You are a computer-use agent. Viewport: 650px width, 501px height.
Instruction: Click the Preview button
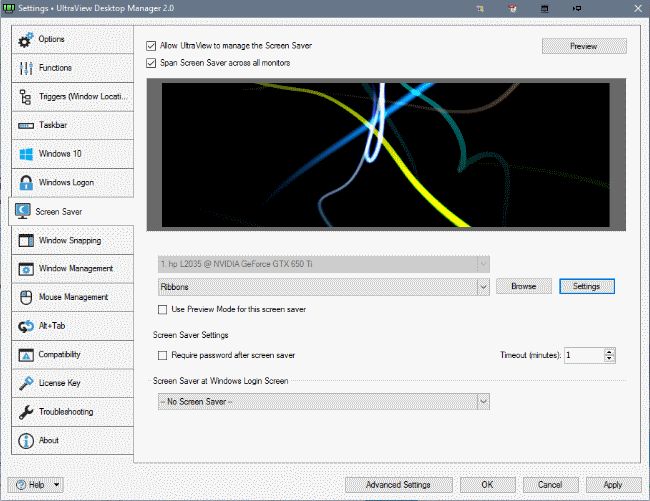(583, 46)
